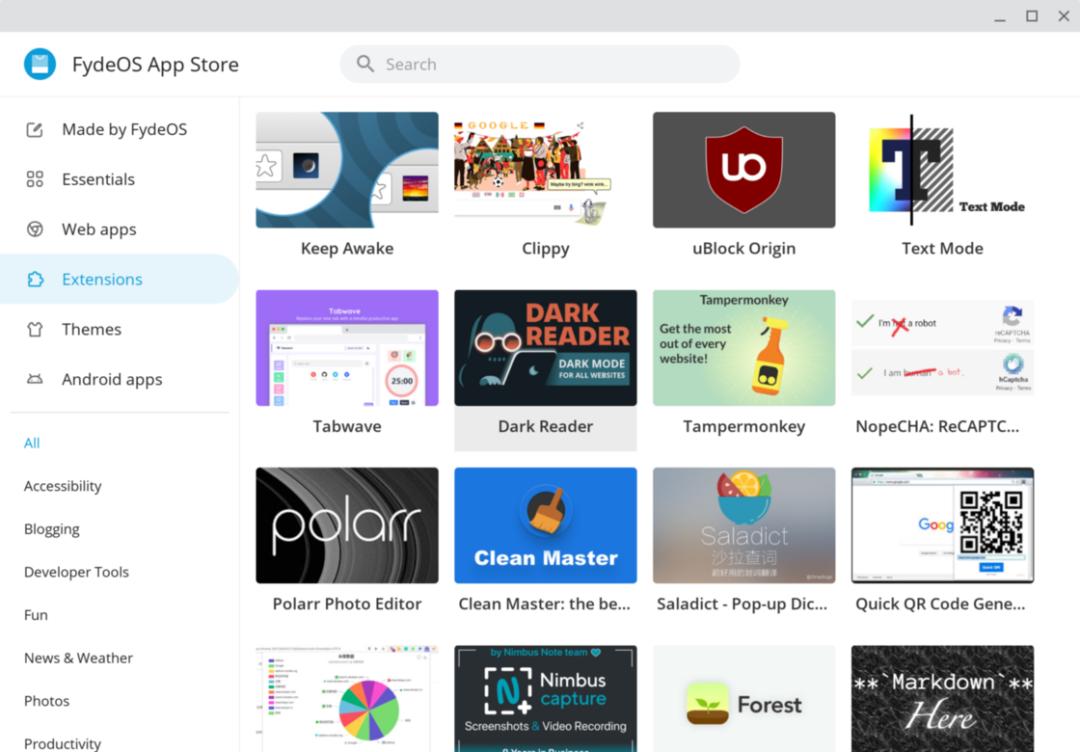Viewport: 1080px width, 752px height.
Task: Filter by the Accessibility category
Action: point(63,486)
